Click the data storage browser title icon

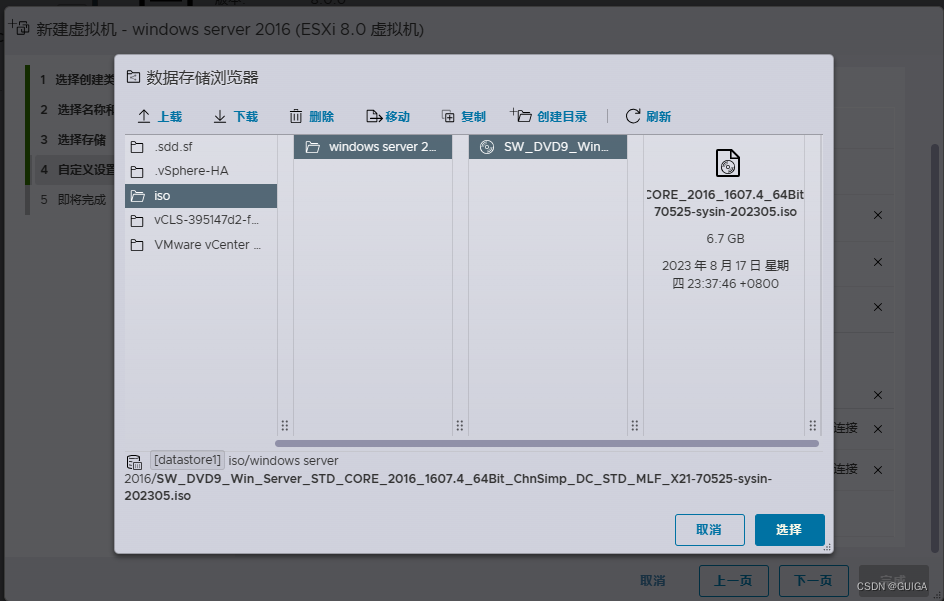[133, 77]
